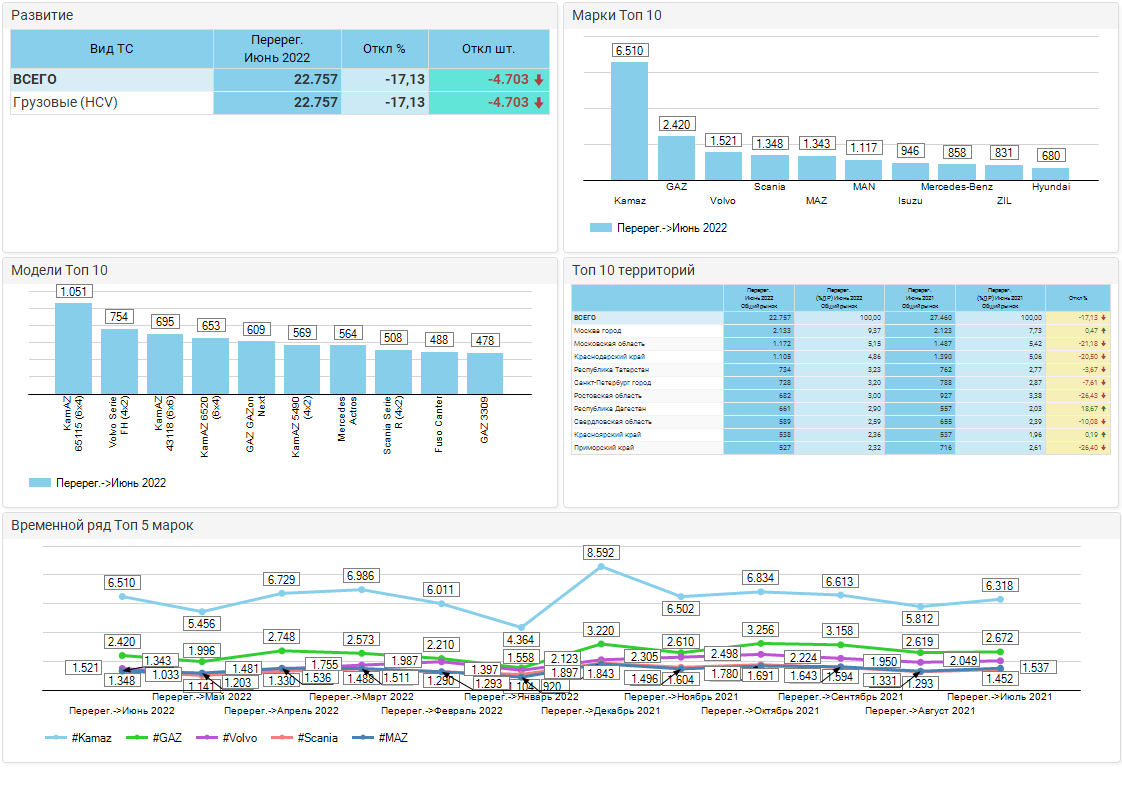The width and height of the screenshot is (1122, 793).
Task: Click down arrow for Приморский край row
Action: [x=1104, y=447]
